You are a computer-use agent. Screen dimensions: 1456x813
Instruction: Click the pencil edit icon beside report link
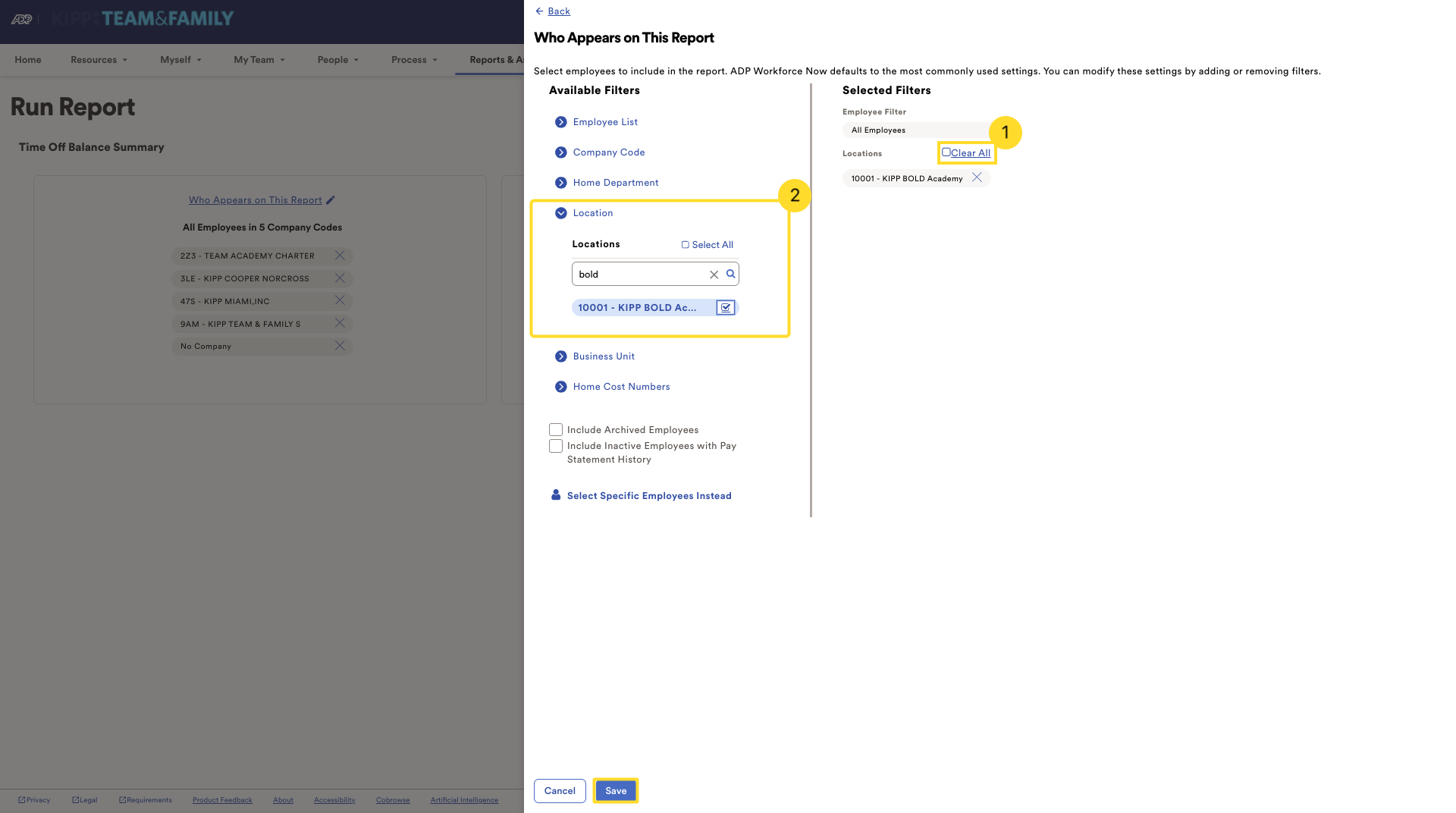pyautogui.click(x=331, y=200)
